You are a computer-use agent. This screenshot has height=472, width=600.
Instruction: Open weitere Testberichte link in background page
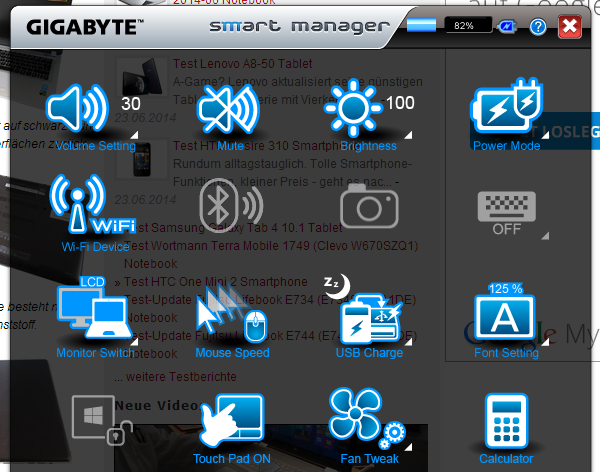pos(181,377)
